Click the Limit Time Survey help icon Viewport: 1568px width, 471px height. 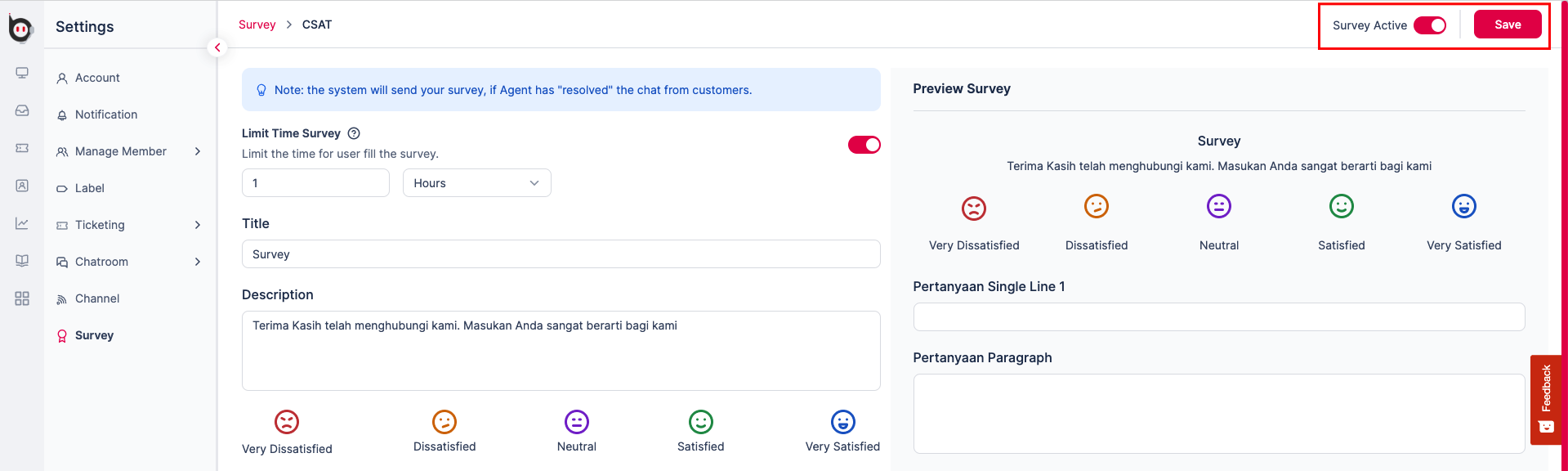(x=354, y=133)
